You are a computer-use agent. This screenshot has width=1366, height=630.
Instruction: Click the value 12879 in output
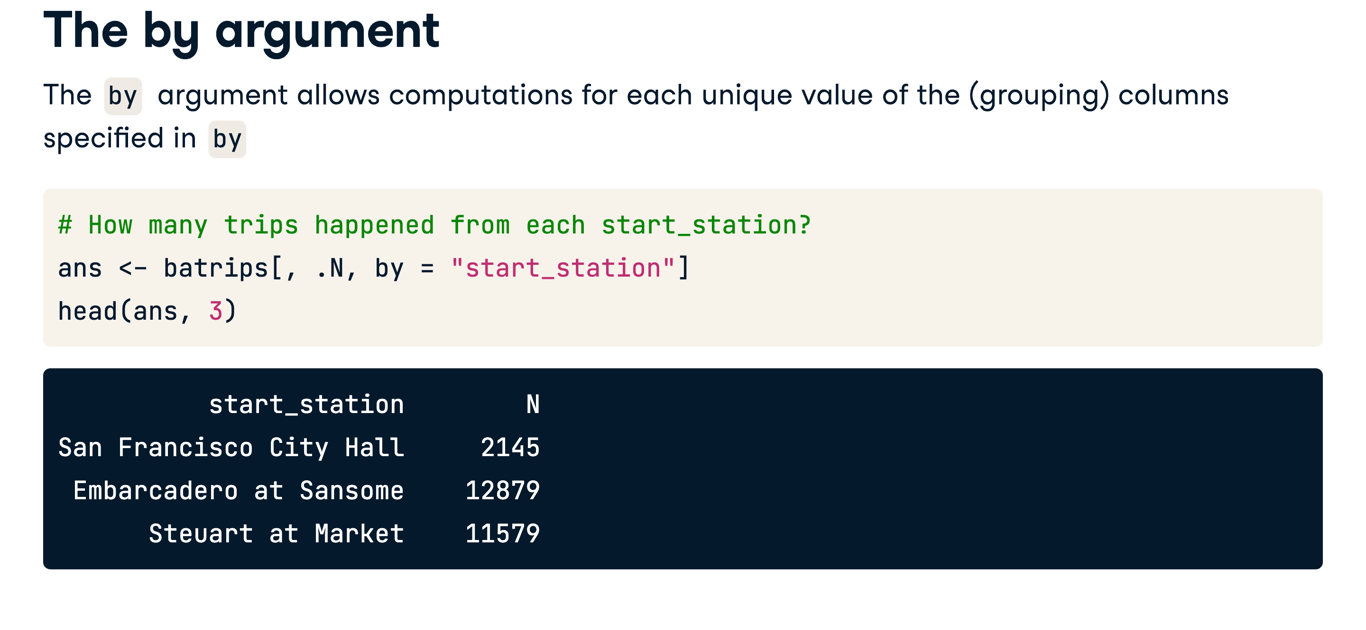502,491
